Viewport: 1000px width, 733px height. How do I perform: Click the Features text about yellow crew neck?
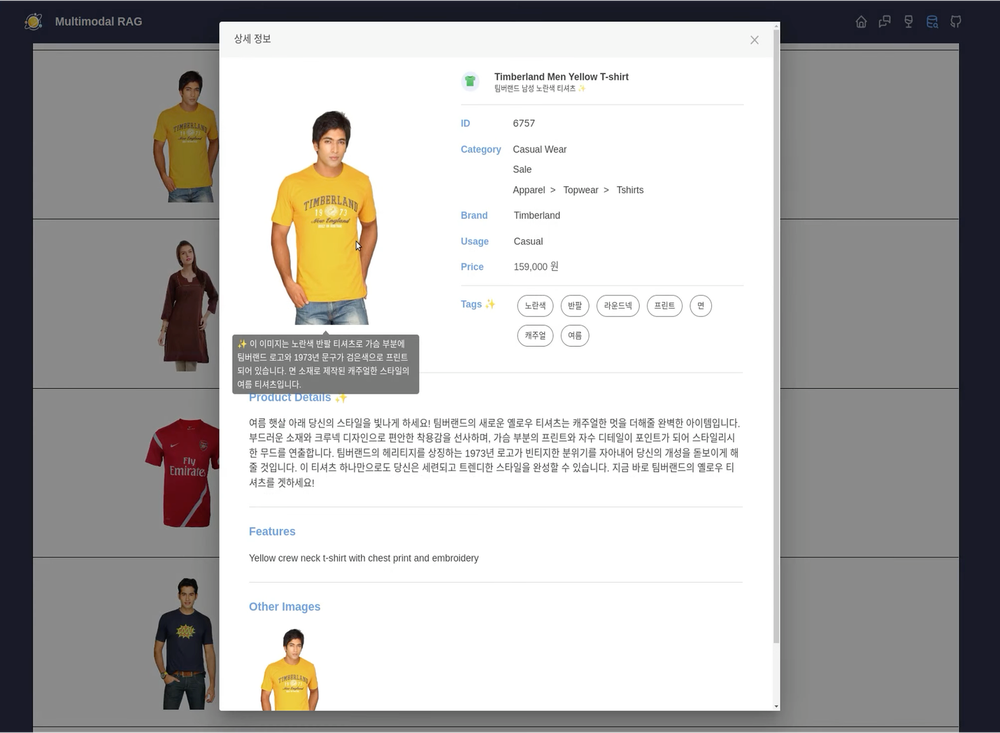click(364, 558)
